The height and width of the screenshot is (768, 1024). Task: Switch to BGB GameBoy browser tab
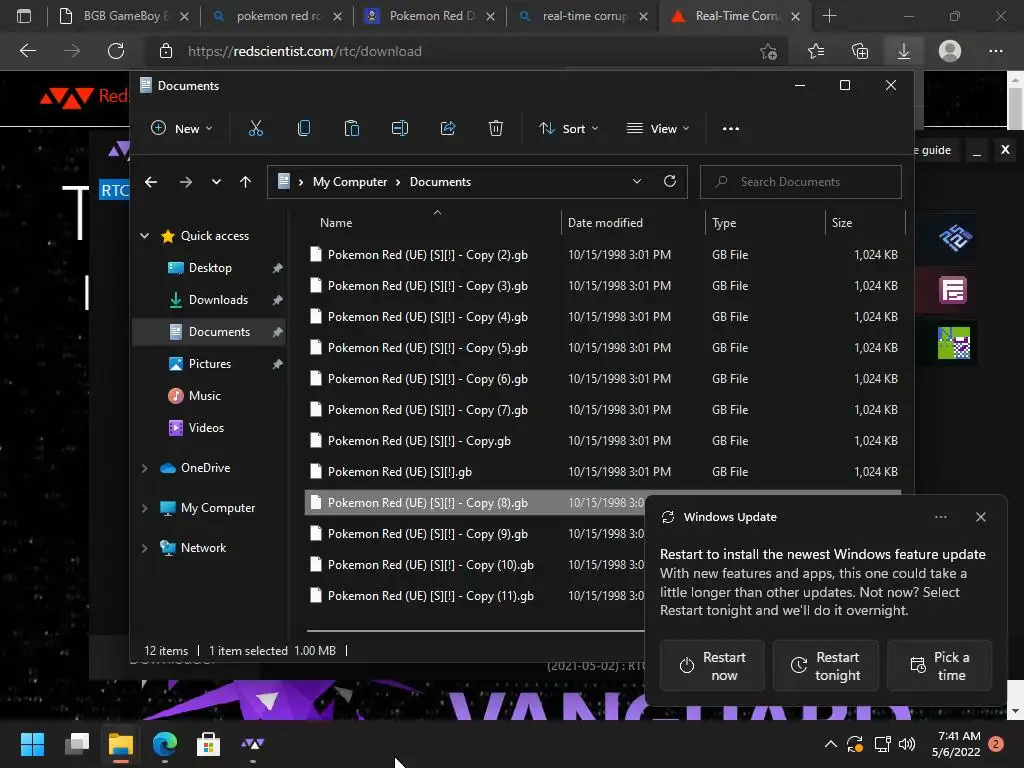tap(123, 16)
